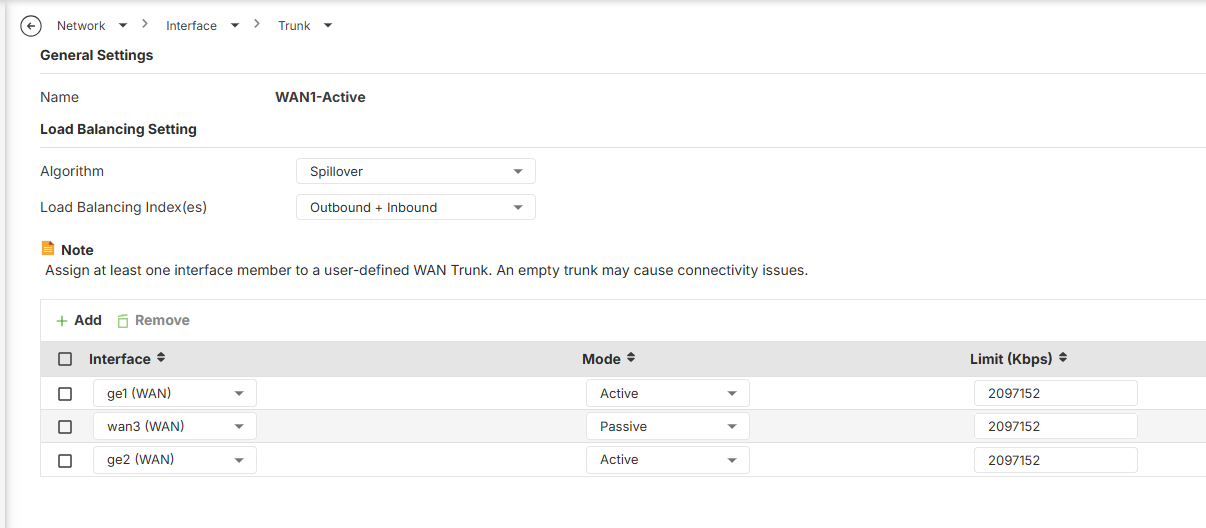Change the Passive mode dropdown

pyautogui.click(x=667, y=427)
